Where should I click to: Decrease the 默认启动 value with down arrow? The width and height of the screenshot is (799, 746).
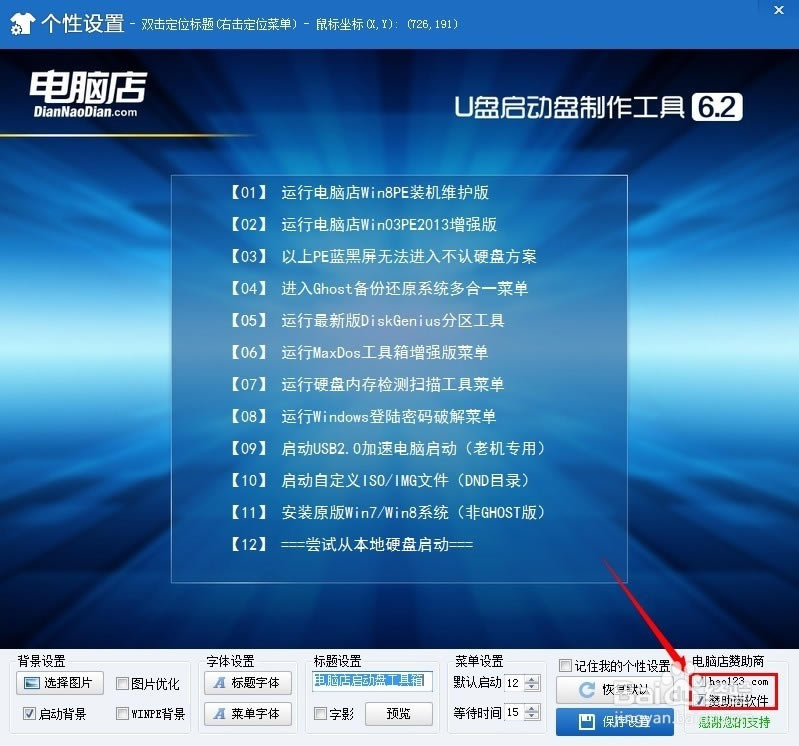coord(532,687)
